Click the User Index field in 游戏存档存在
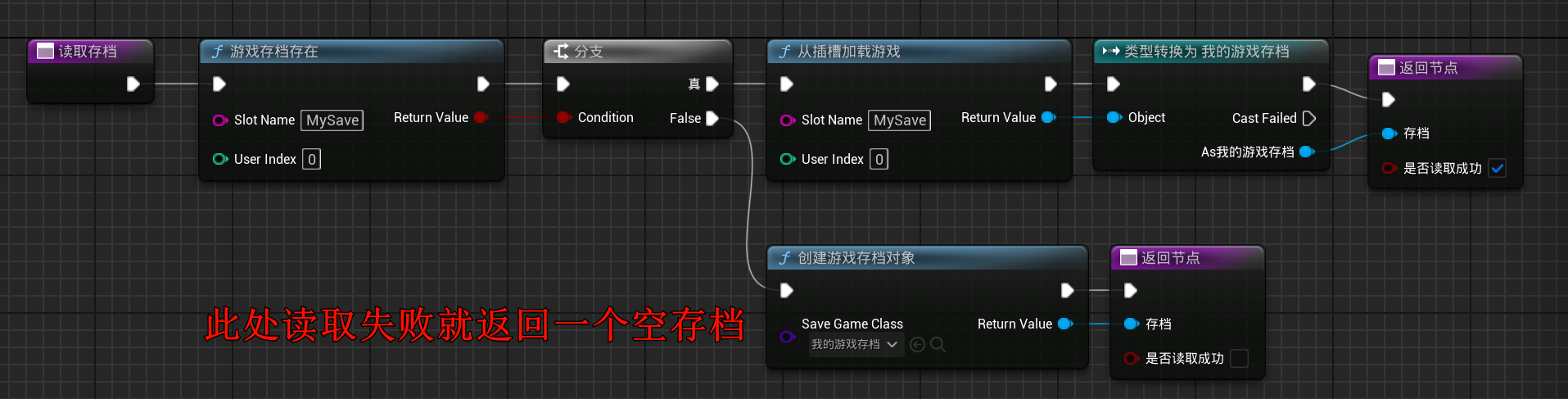Screen dimensions: 1568x399 [311, 159]
